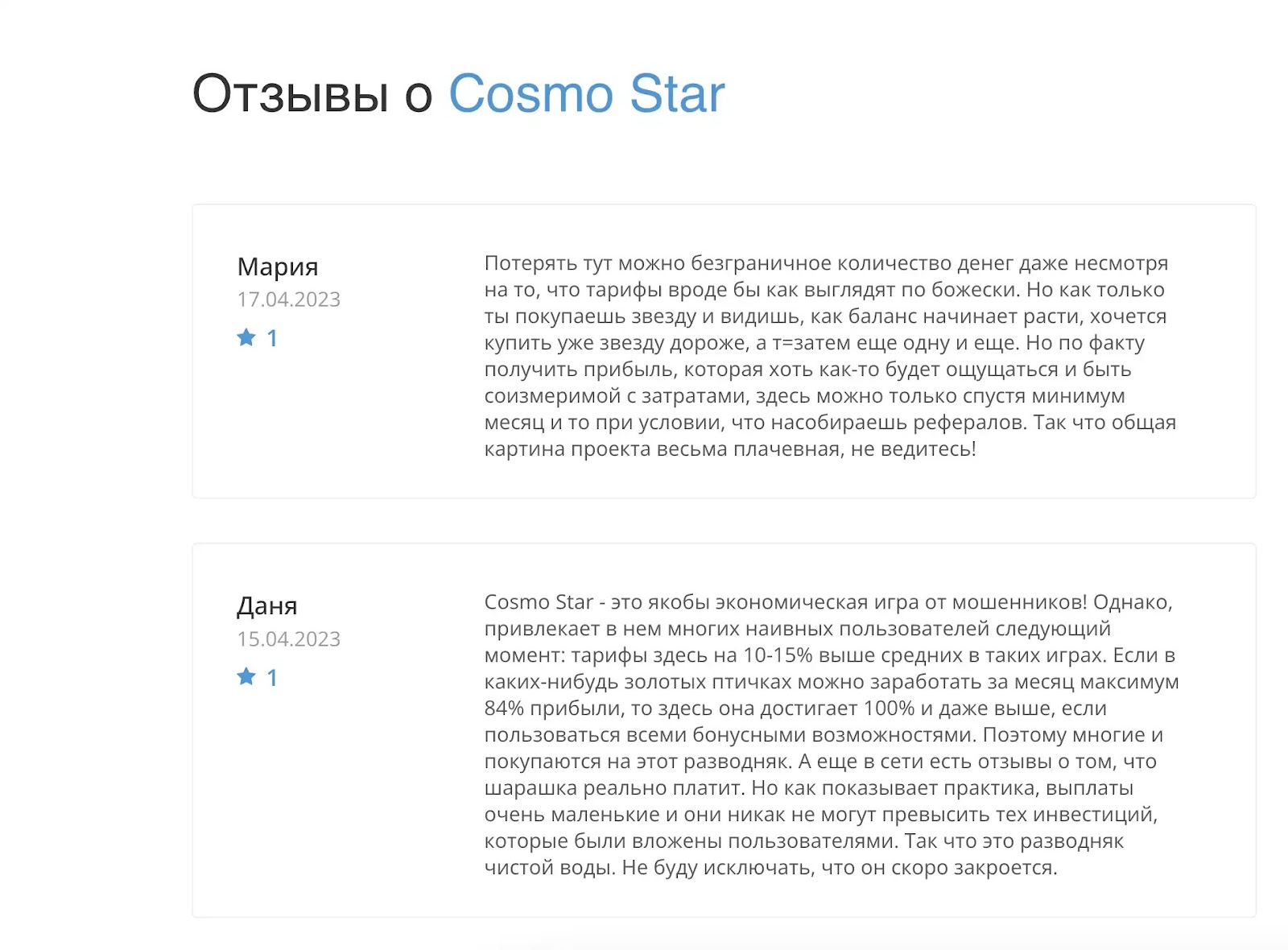Screen dimensions: 1288x950
Task: Click the word "безграничное" in Мария's review
Action: click(x=761, y=263)
